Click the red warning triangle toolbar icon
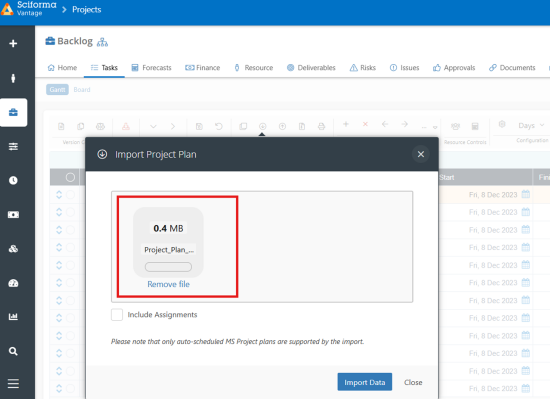550x399 pixels. tap(126, 126)
